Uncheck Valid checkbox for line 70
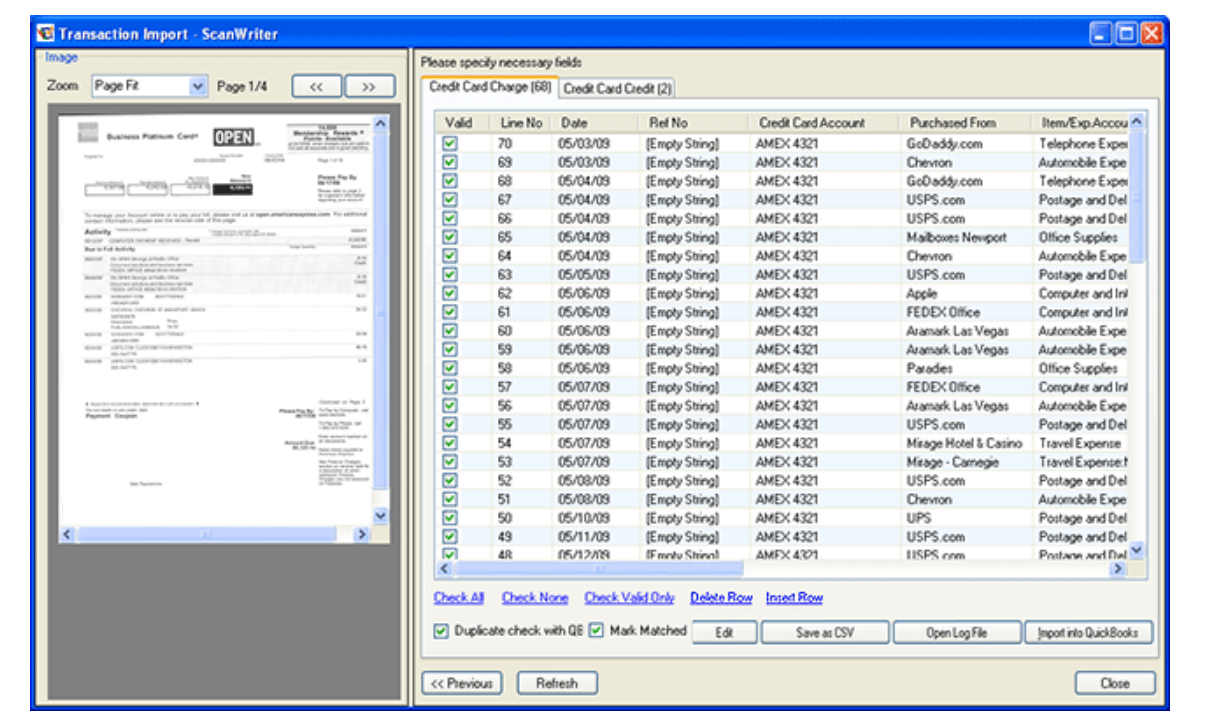The image size is (1211, 728). (450, 144)
